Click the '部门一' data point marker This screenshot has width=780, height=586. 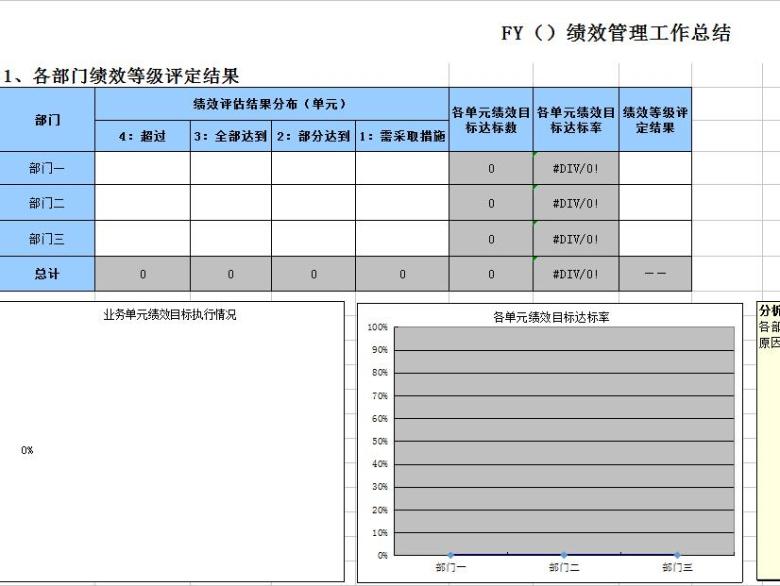click(x=451, y=555)
